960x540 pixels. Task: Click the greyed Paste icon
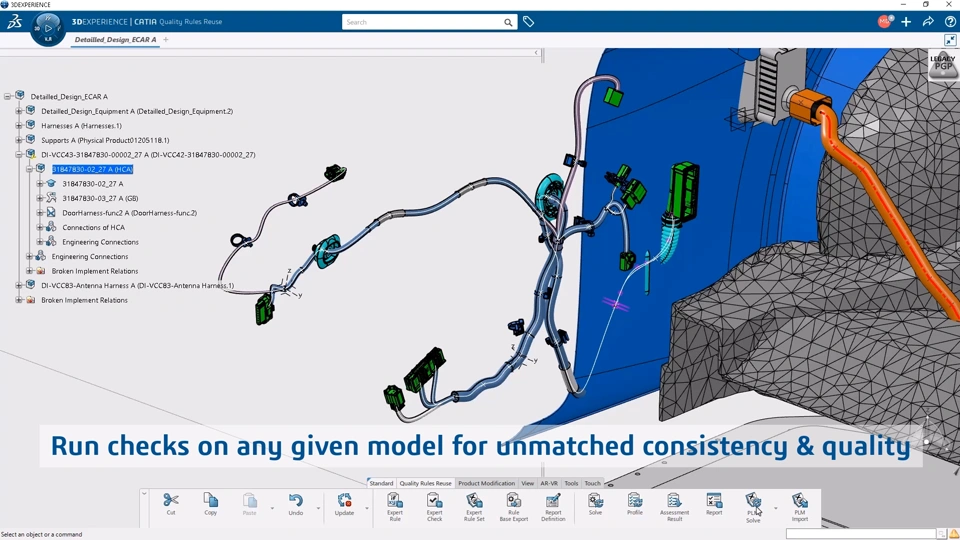tap(249, 501)
